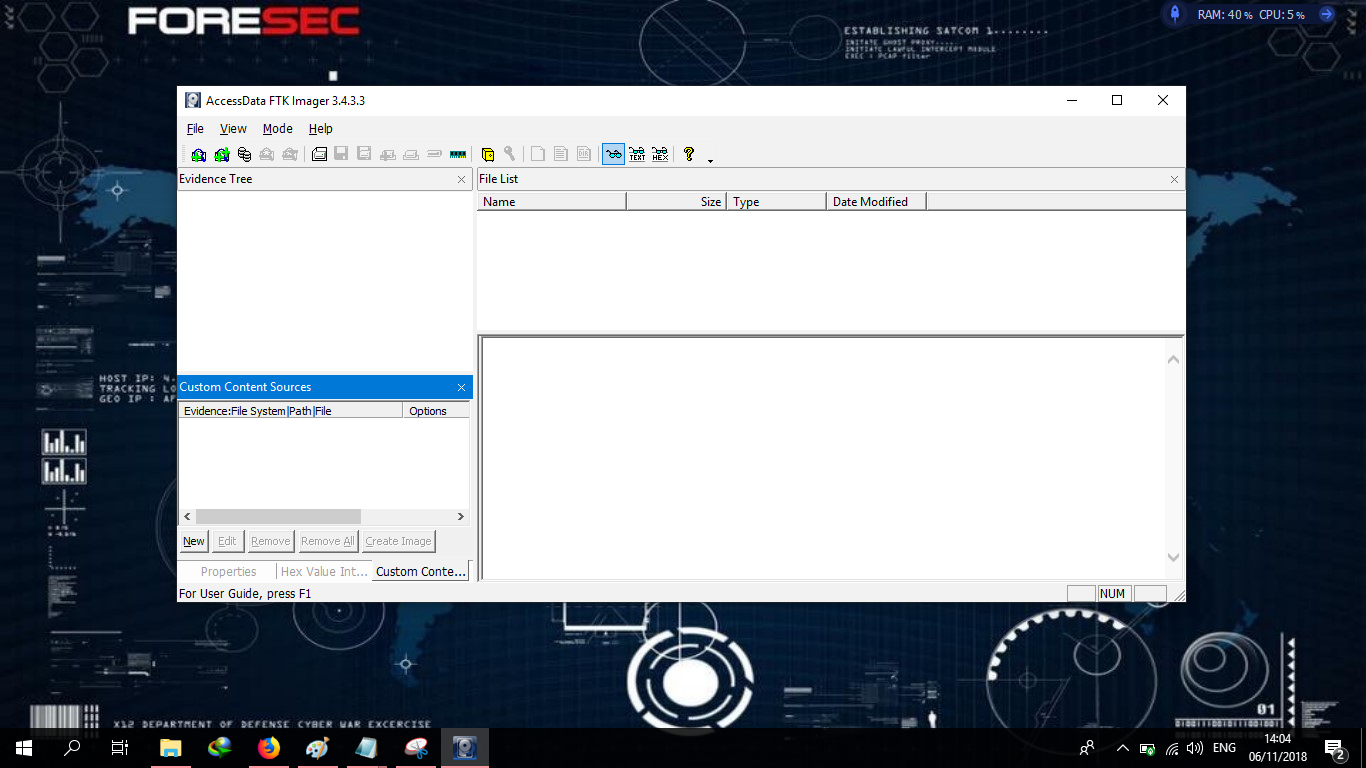Expand the toolbar options arrow
Image resolution: width=1366 pixels, height=768 pixels.
(710, 160)
